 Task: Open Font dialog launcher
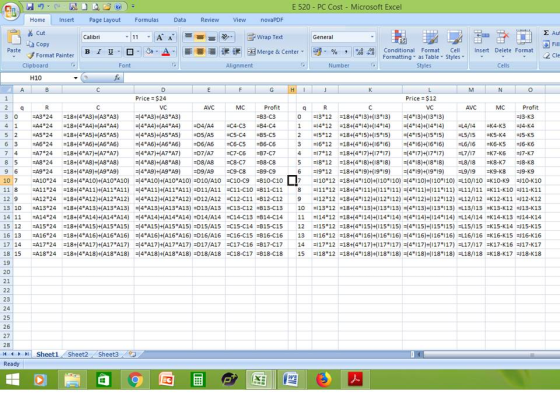point(174,65)
